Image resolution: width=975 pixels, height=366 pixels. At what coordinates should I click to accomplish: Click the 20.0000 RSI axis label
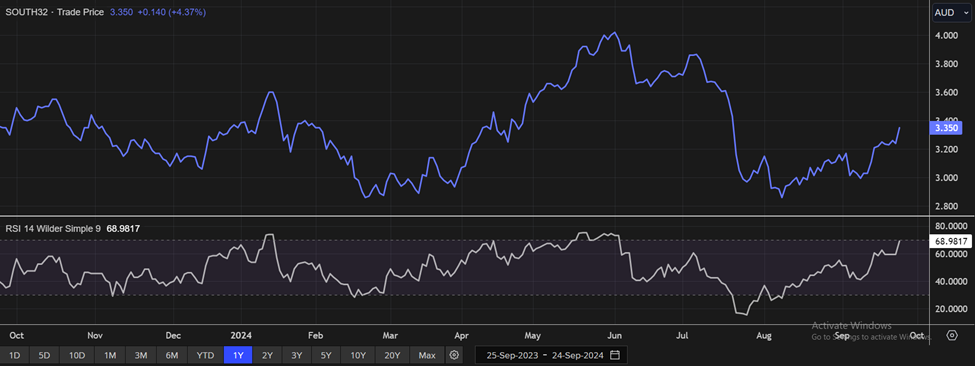(x=951, y=309)
